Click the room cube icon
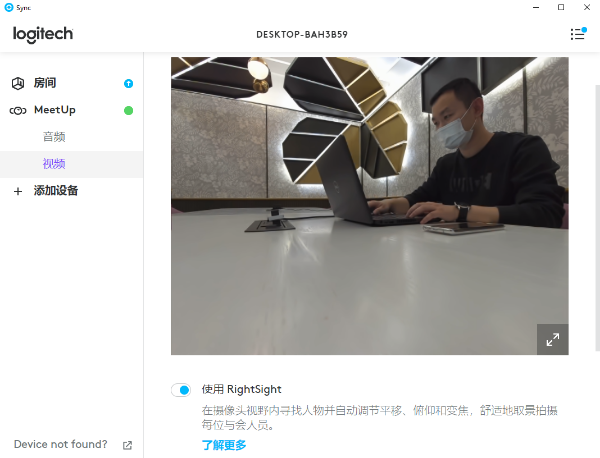600x458 pixels. point(18,83)
